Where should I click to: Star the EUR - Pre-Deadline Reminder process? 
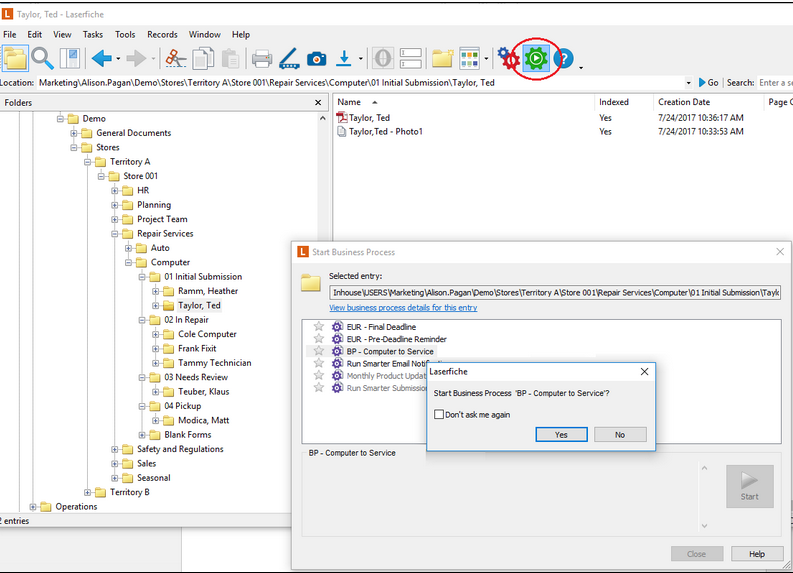pos(319,339)
